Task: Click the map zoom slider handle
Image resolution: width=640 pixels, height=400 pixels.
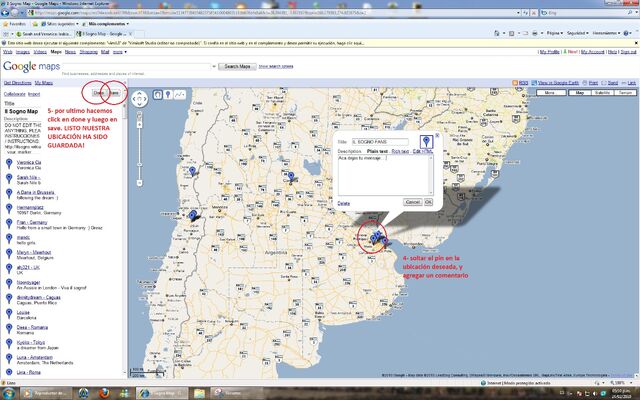Action: tap(140, 164)
